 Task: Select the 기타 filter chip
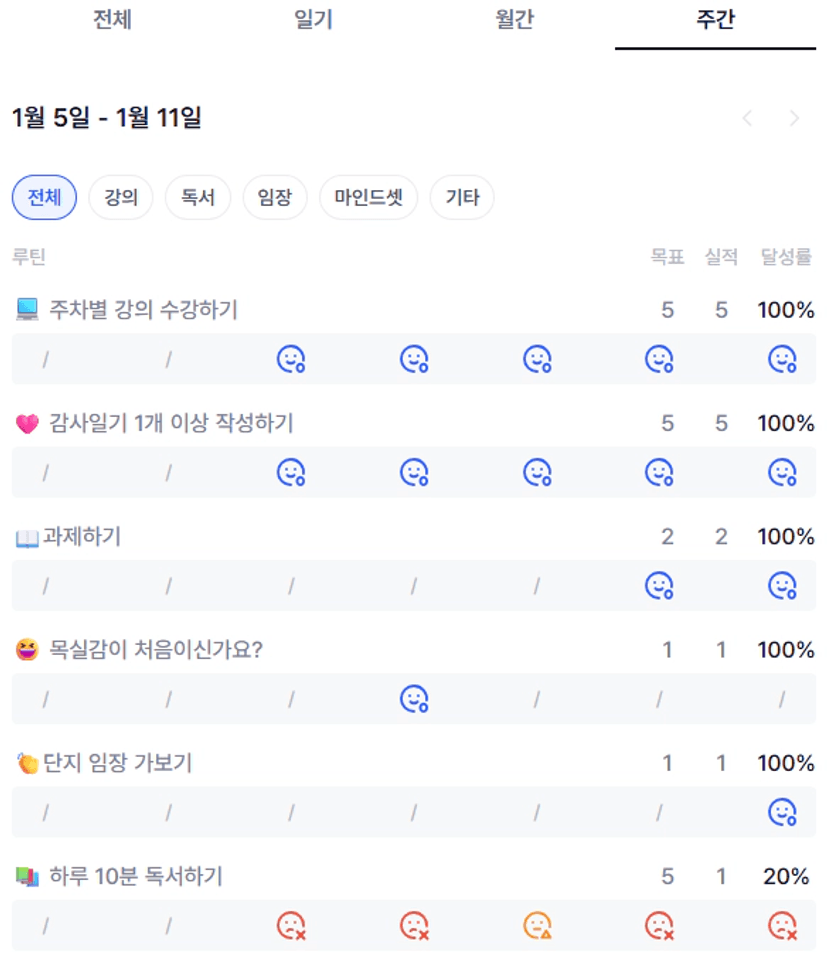coord(462,198)
